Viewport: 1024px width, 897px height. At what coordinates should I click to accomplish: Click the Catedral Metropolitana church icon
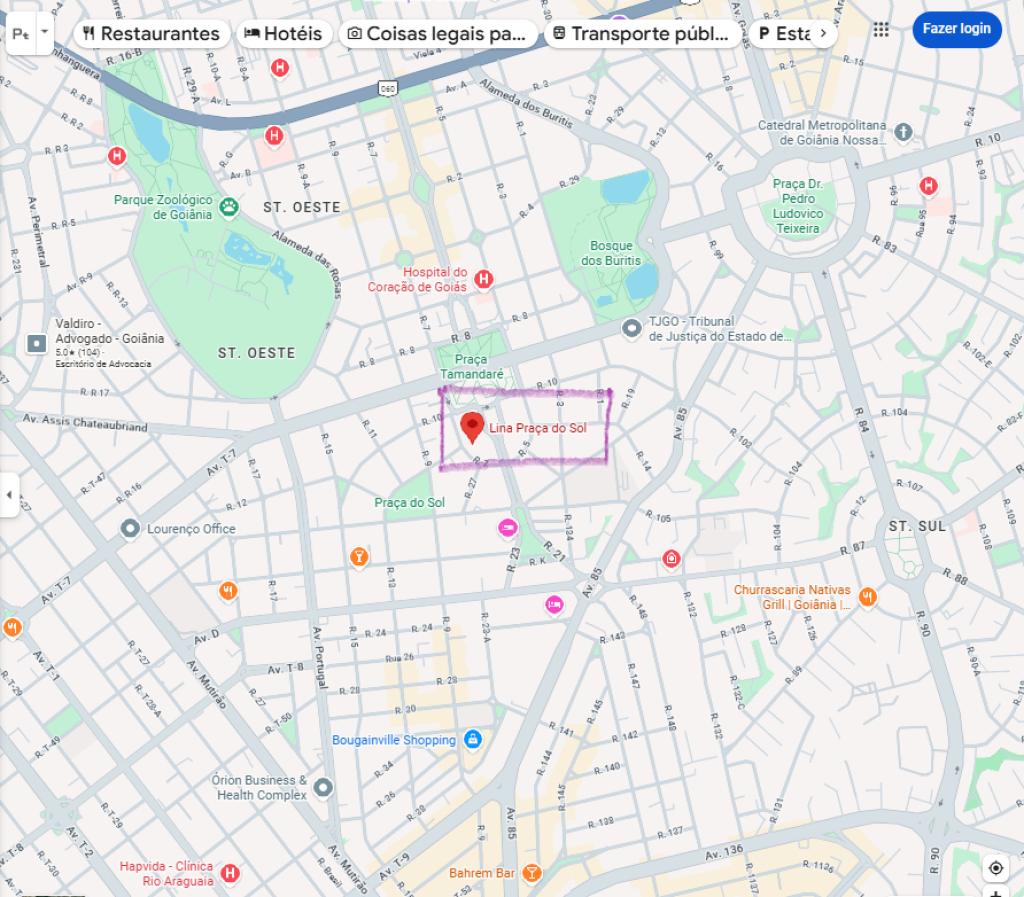tap(903, 133)
